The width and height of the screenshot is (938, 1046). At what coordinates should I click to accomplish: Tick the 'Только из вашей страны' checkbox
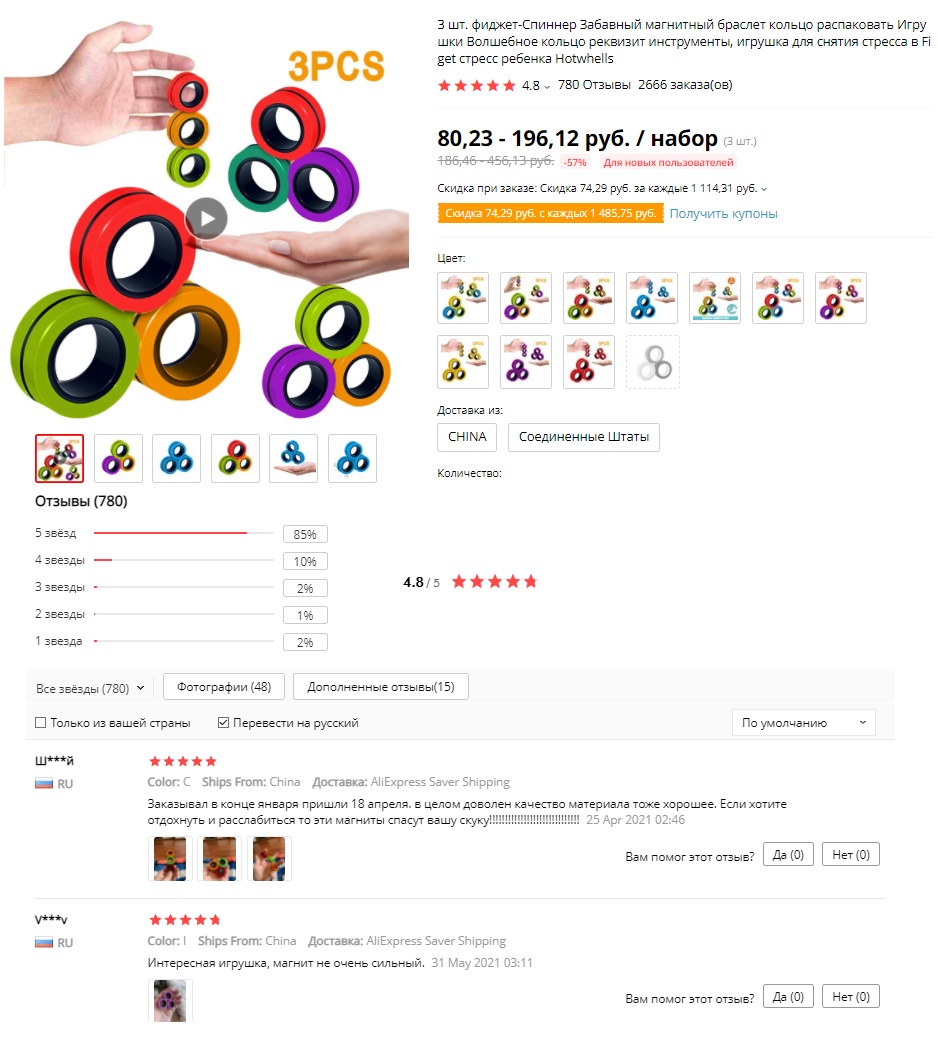point(41,722)
